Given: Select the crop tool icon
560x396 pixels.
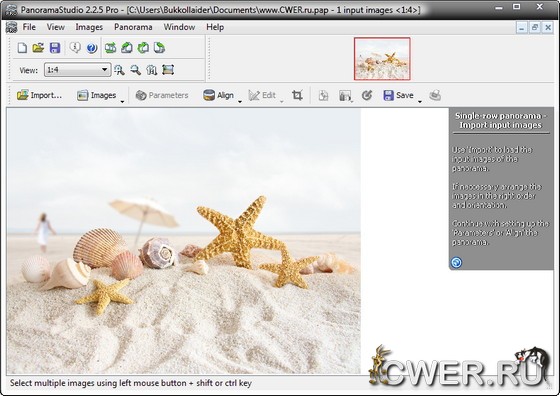Looking at the screenshot, I should pos(297,95).
